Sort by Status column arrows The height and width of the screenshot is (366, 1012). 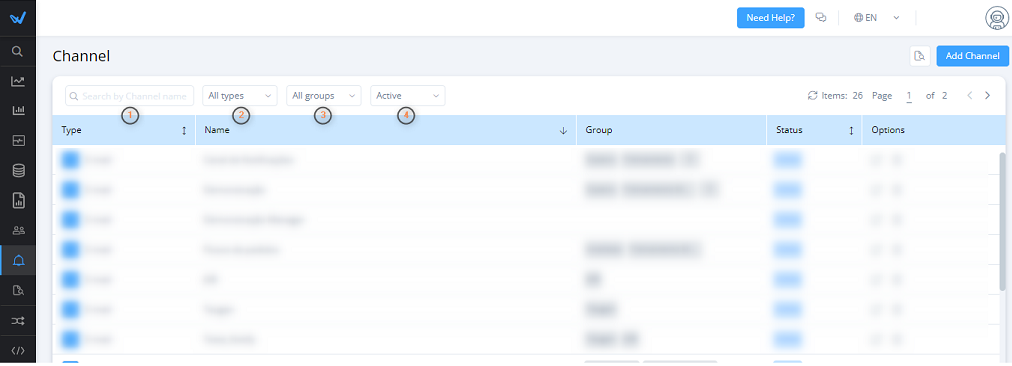click(x=851, y=130)
